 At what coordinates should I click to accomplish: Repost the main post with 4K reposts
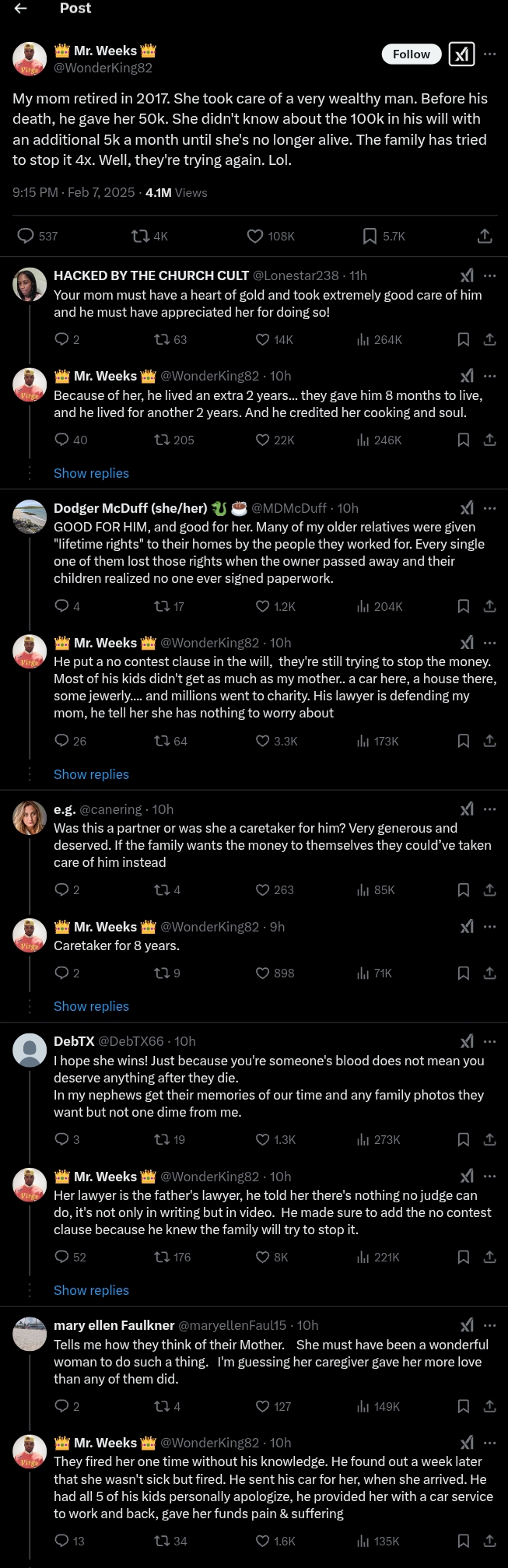(141, 236)
